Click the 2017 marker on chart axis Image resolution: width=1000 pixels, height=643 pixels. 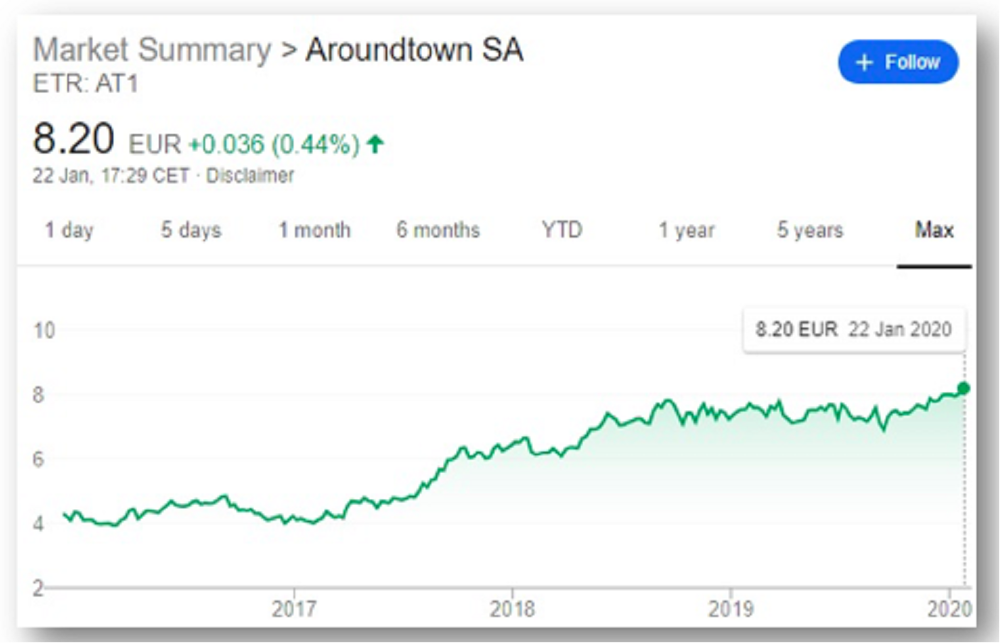pos(293,609)
